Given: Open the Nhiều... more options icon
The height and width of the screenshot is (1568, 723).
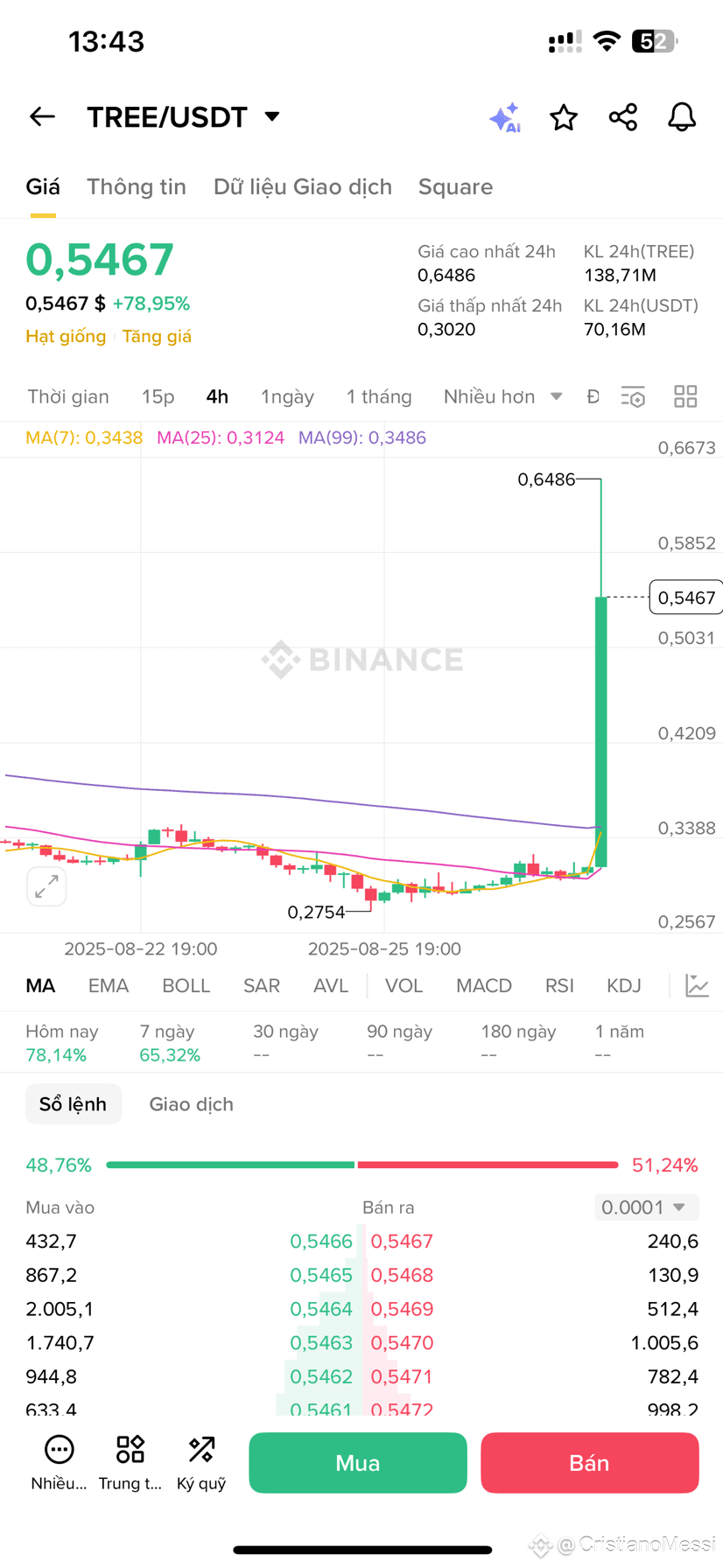Looking at the screenshot, I should 59,1463.
